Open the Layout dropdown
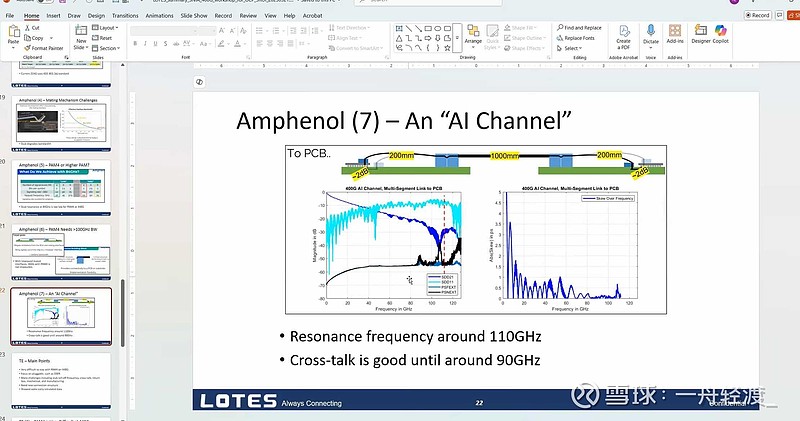Screen dimensions: 800x421 pyautogui.click(x=105, y=28)
